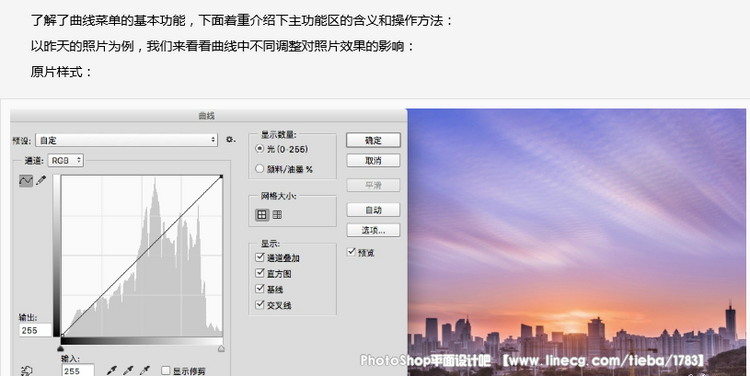Image resolution: width=750 pixels, height=376 pixels.
Task: Click the sunset skyline preview photo
Action: 576,242
